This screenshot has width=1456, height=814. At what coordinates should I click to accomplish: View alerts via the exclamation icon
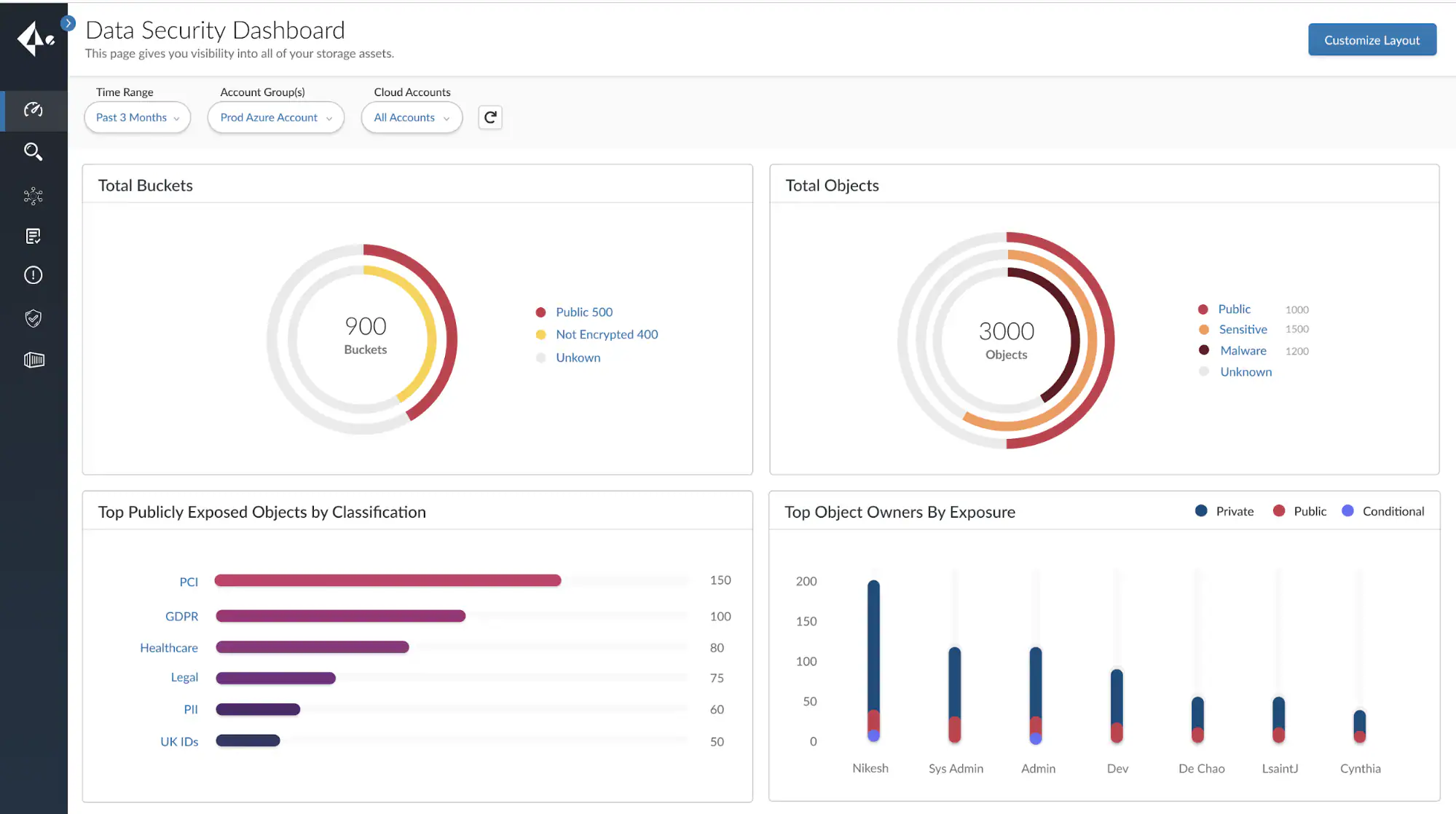tap(33, 274)
